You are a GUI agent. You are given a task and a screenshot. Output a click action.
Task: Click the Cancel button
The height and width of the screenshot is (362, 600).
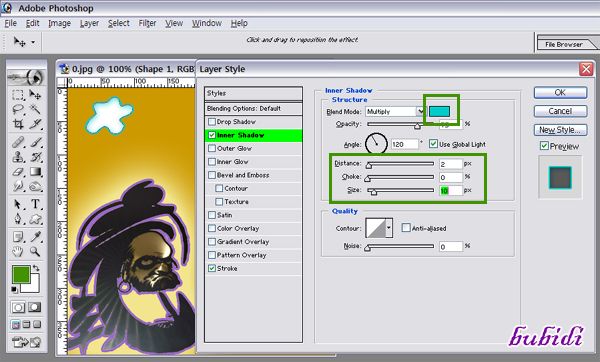560,111
